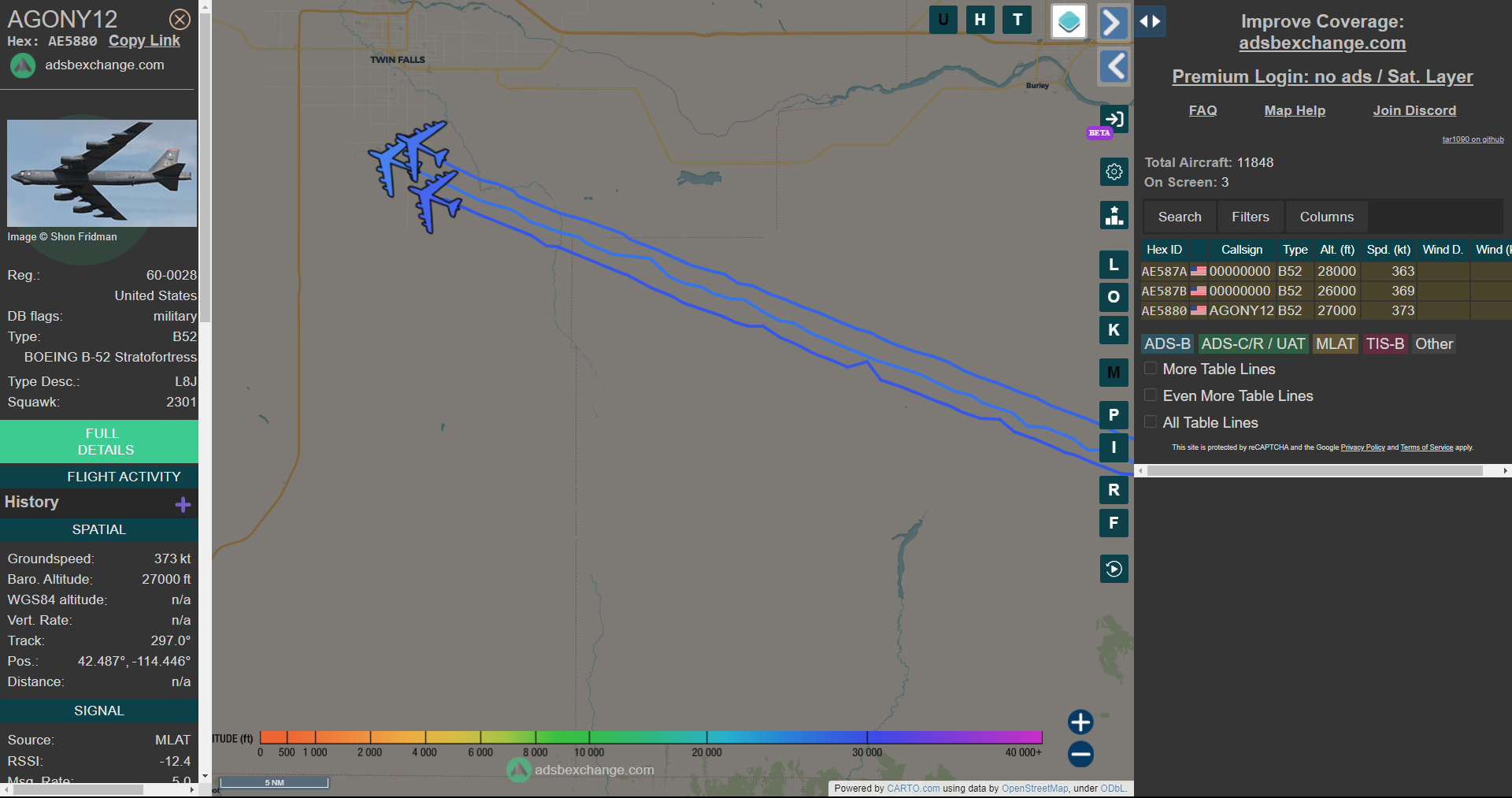Open the Privacy Policy link
This screenshot has height=798, width=1512.
click(x=1362, y=447)
